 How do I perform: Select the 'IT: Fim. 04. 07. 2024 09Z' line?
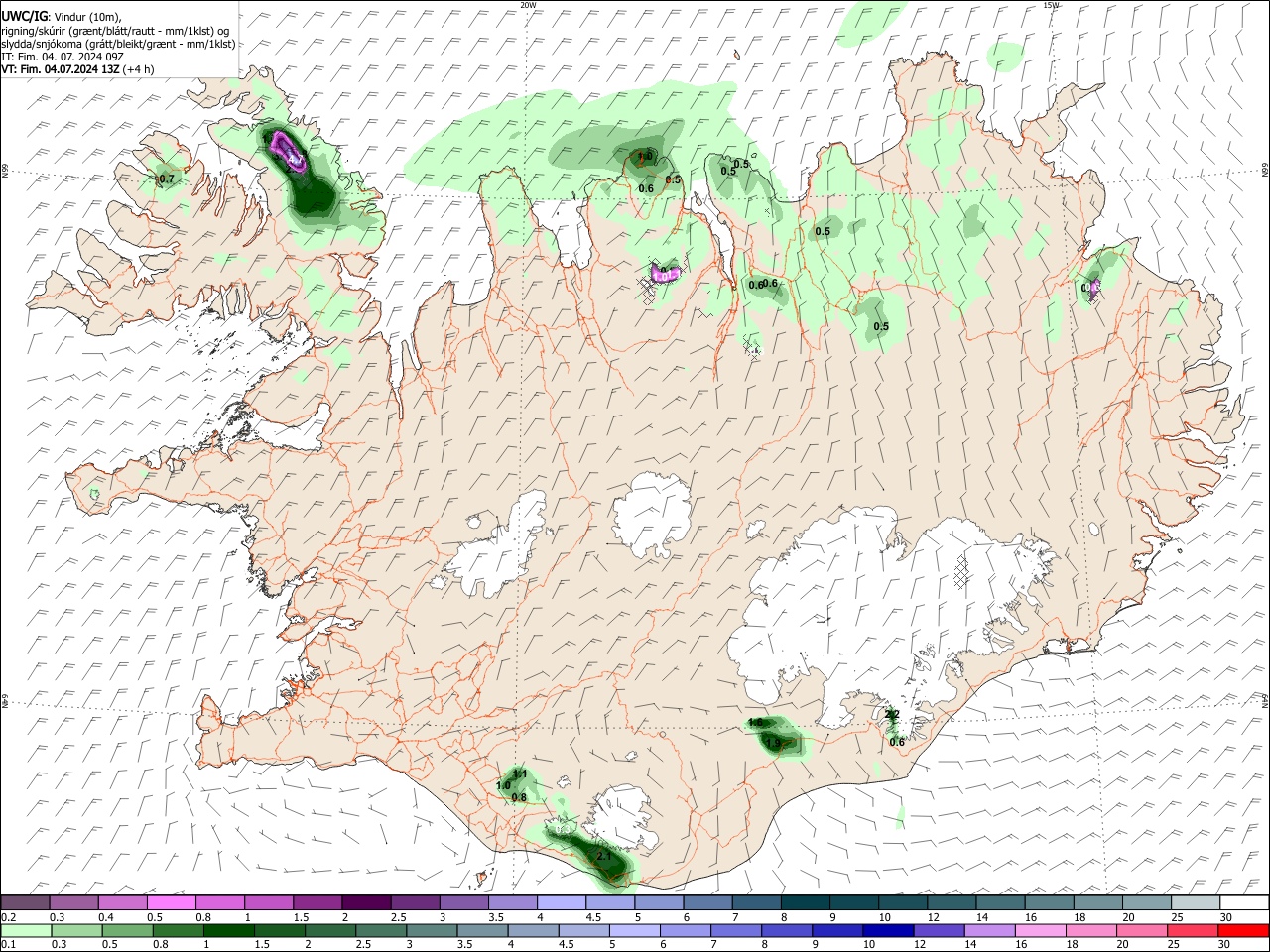click(63, 57)
